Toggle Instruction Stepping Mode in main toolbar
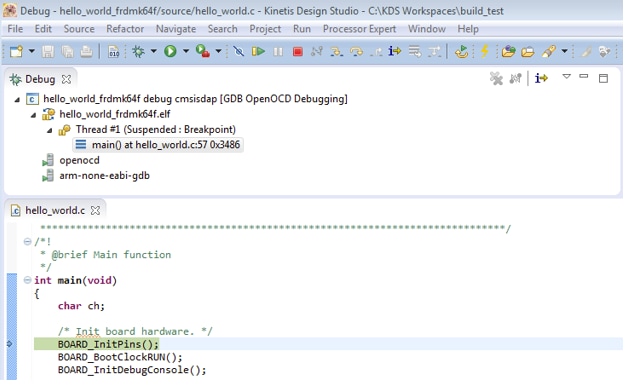This screenshot has height=385, width=627. [x=394, y=51]
